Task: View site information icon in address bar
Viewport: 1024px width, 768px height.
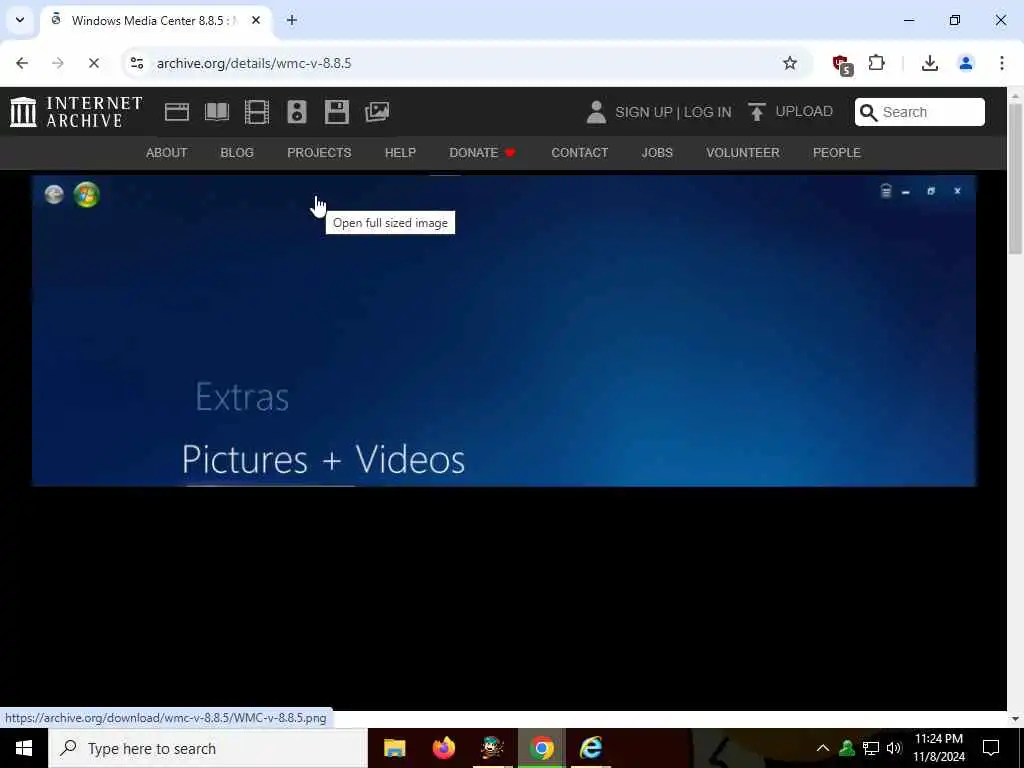Action: 137,63
